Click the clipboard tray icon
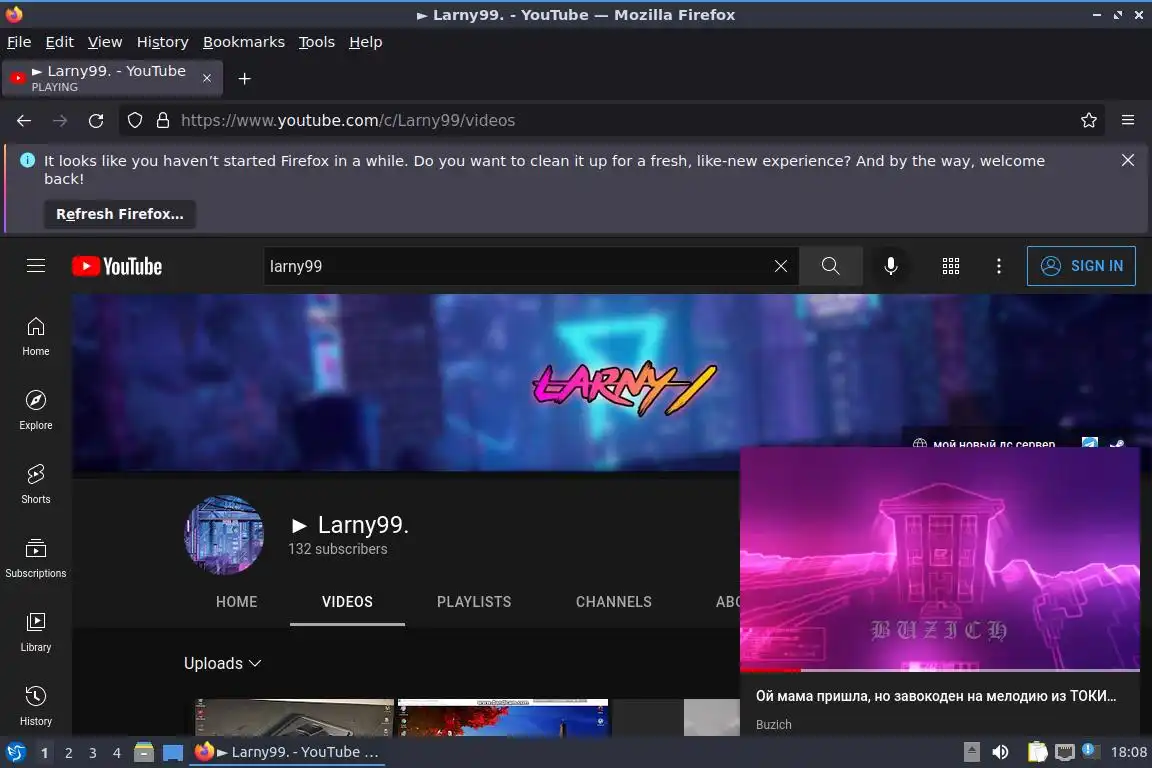The image size is (1152, 768). [x=1037, y=752]
